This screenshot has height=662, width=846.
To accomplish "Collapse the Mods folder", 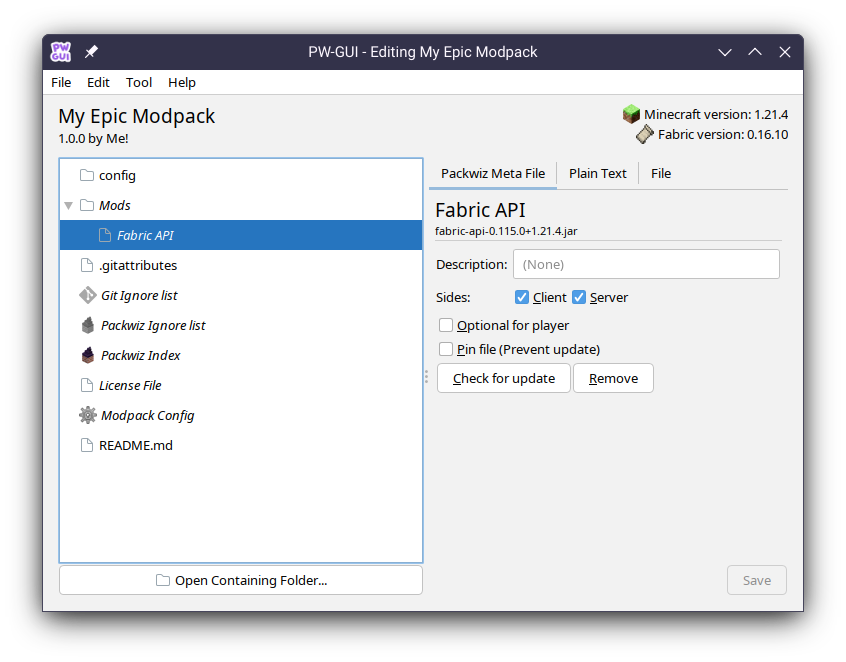I will (67, 205).
